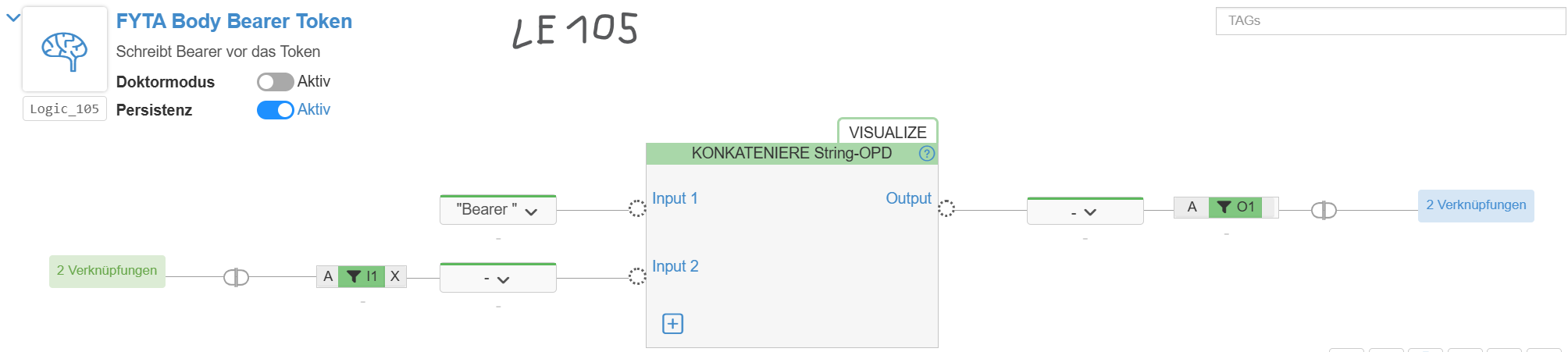Click the I1 input filter icon
The width and height of the screenshot is (1568, 352).
click(355, 276)
